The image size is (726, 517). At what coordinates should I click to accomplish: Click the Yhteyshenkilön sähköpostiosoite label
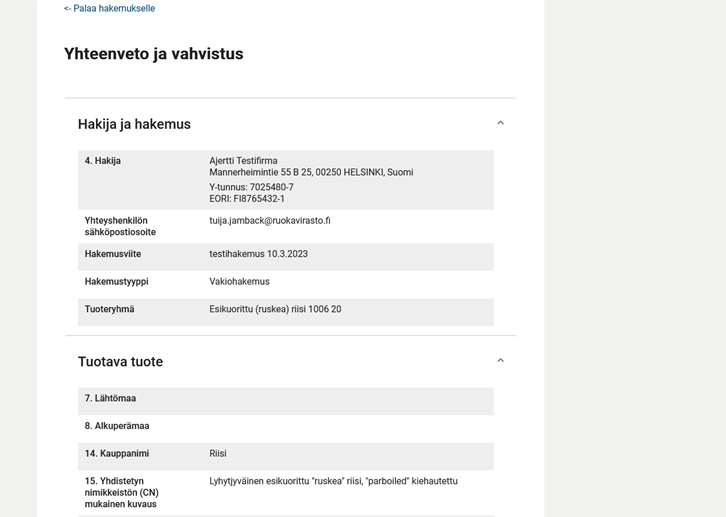(120, 226)
